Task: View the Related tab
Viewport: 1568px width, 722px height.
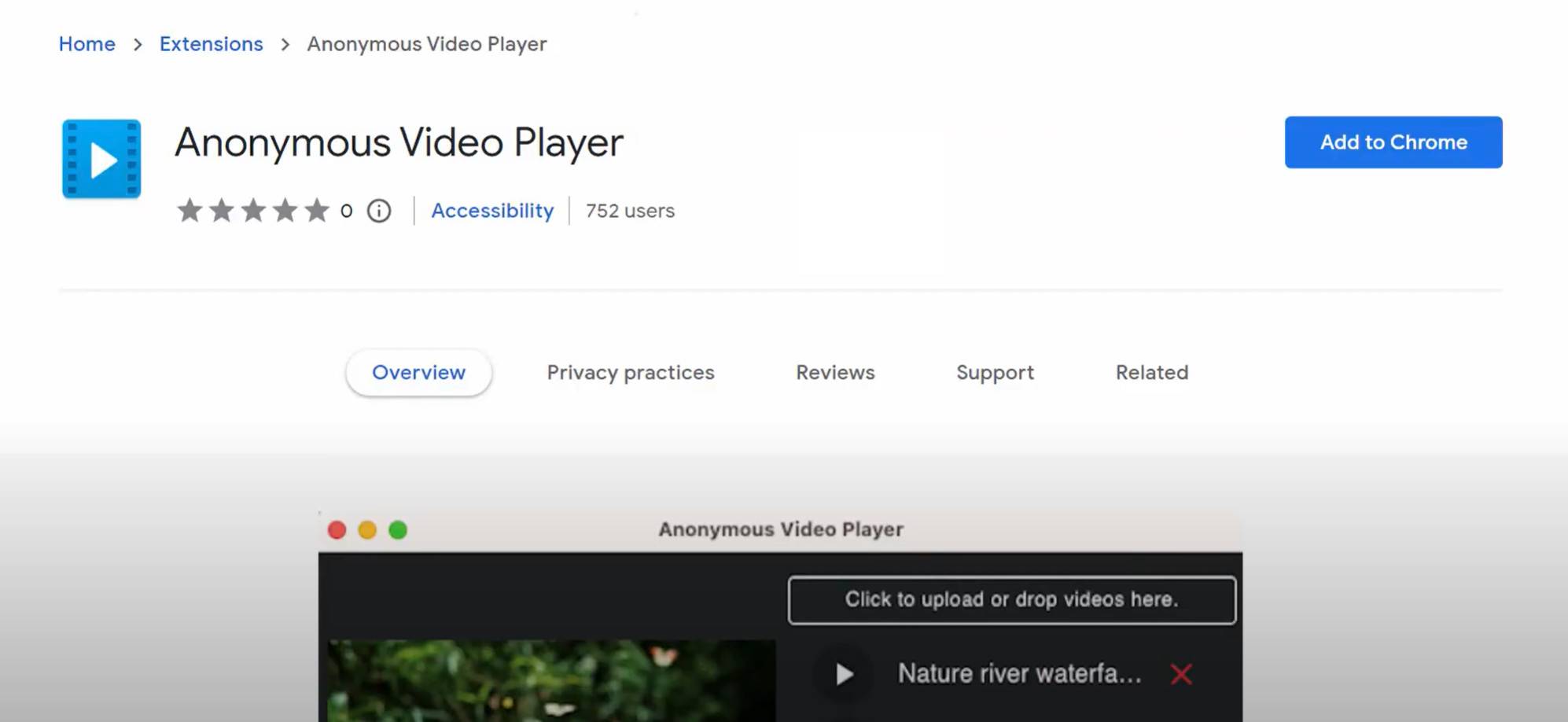Action: coord(1152,373)
